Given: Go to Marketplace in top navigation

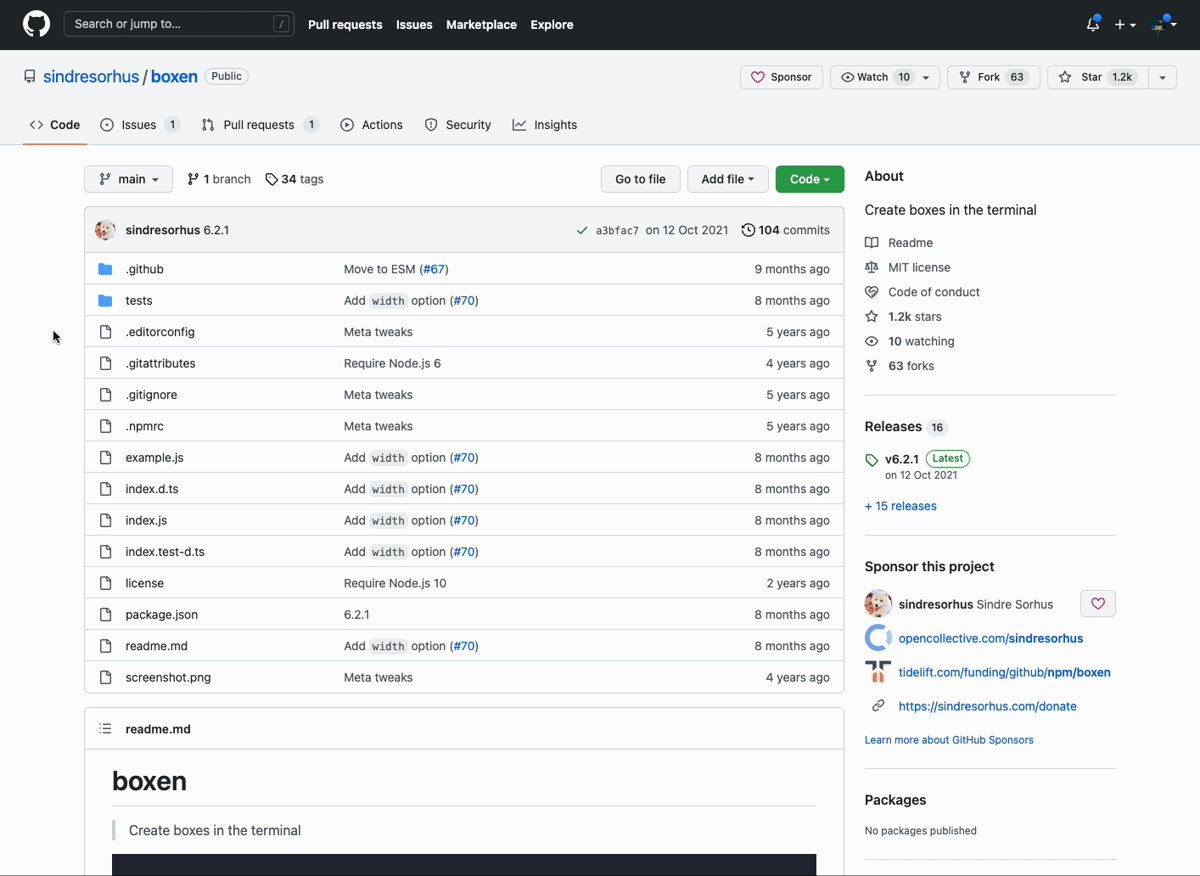Looking at the screenshot, I should click(x=482, y=24).
